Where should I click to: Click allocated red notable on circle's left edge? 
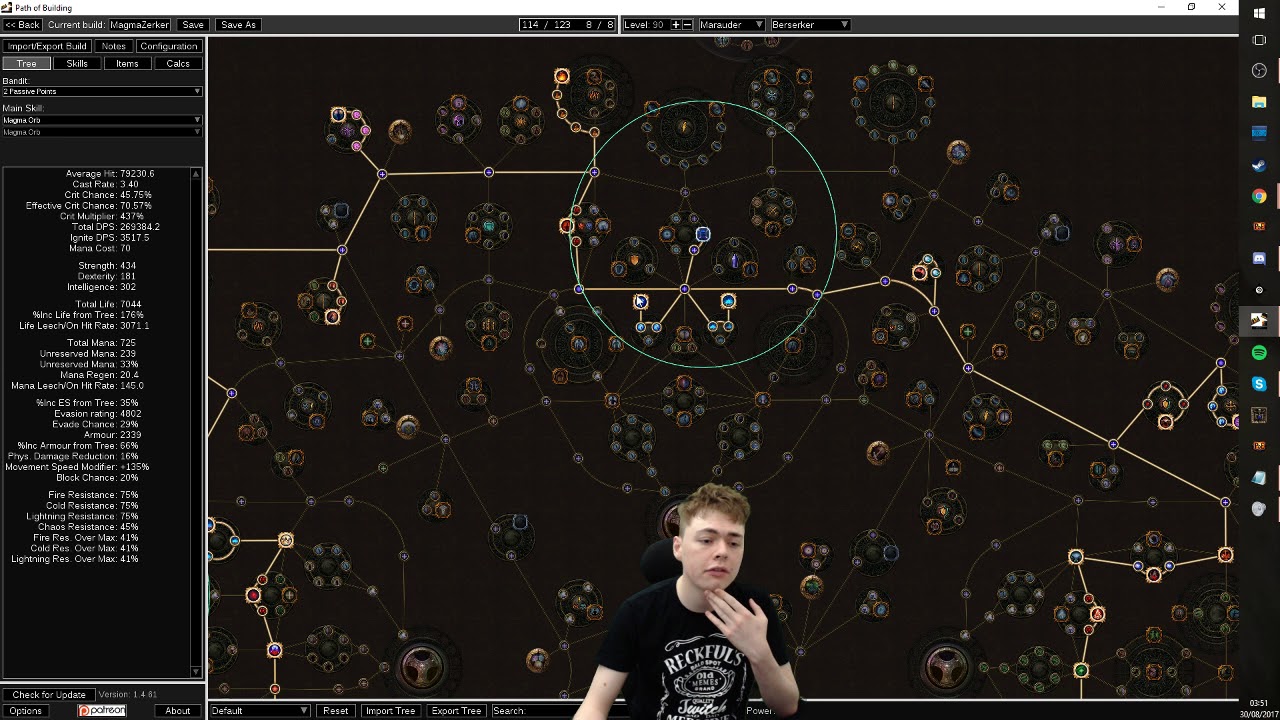567,226
